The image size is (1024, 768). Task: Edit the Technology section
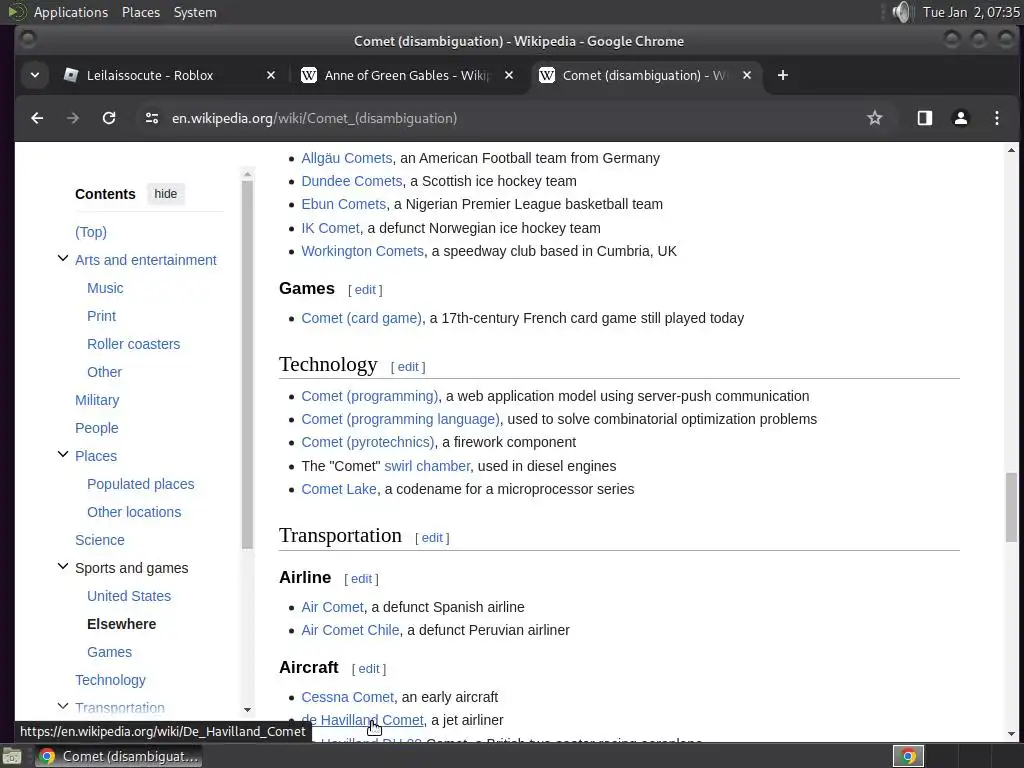pos(408,367)
